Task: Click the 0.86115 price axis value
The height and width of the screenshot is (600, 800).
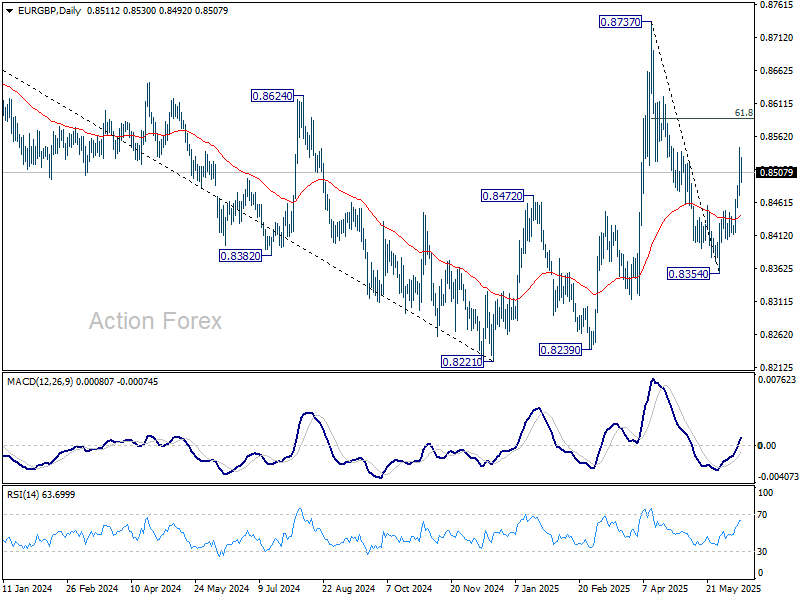Action: click(x=777, y=104)
